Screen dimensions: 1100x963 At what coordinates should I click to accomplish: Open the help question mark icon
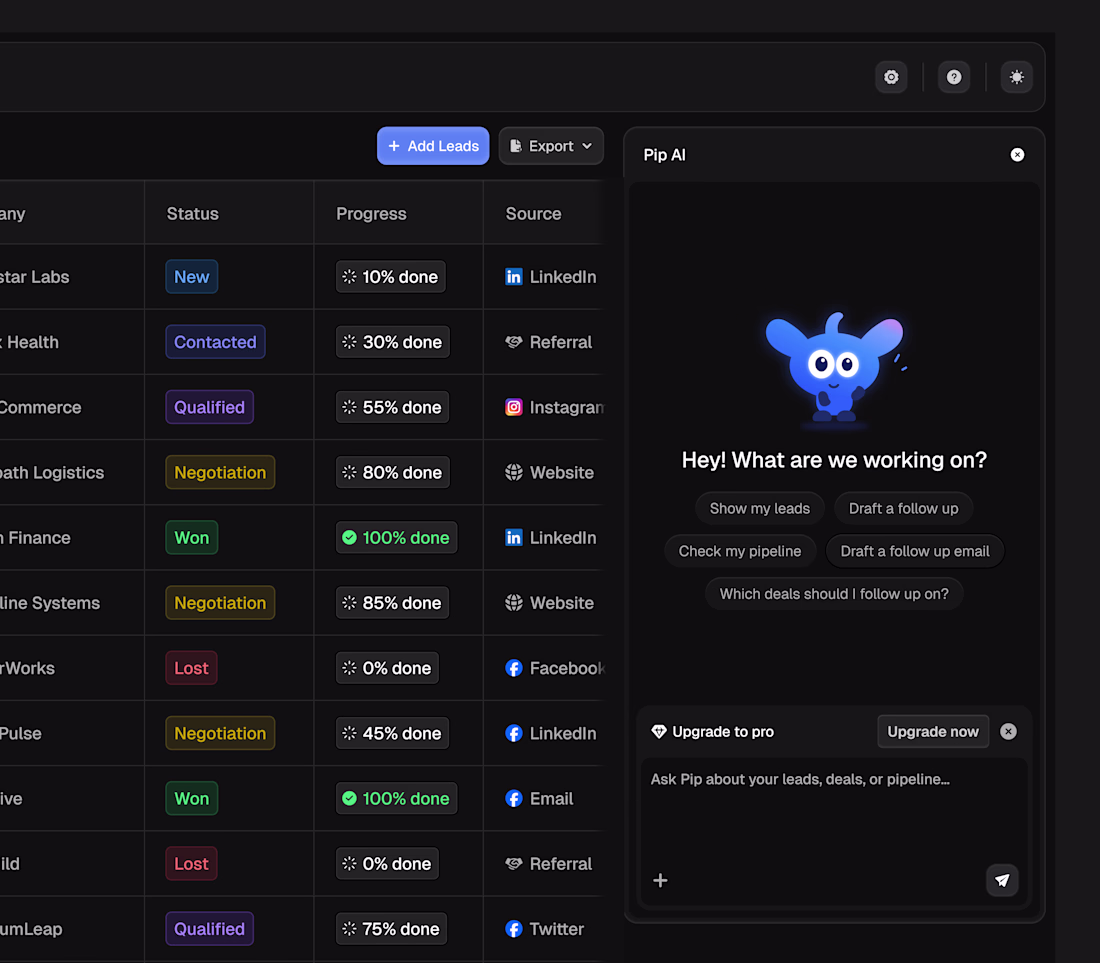click(x=954, y=77)
